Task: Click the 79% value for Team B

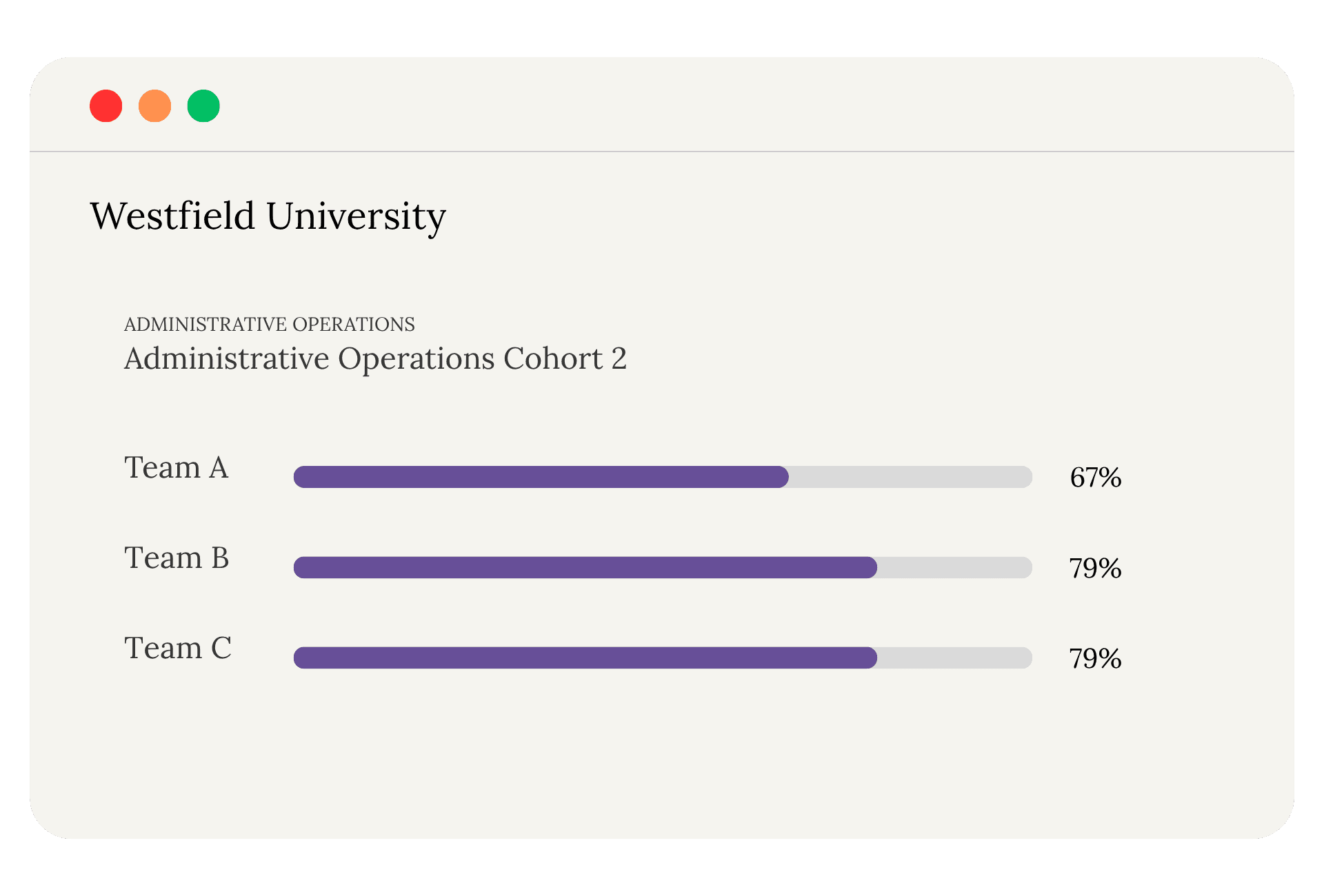Action: (x=1095, y=568)
